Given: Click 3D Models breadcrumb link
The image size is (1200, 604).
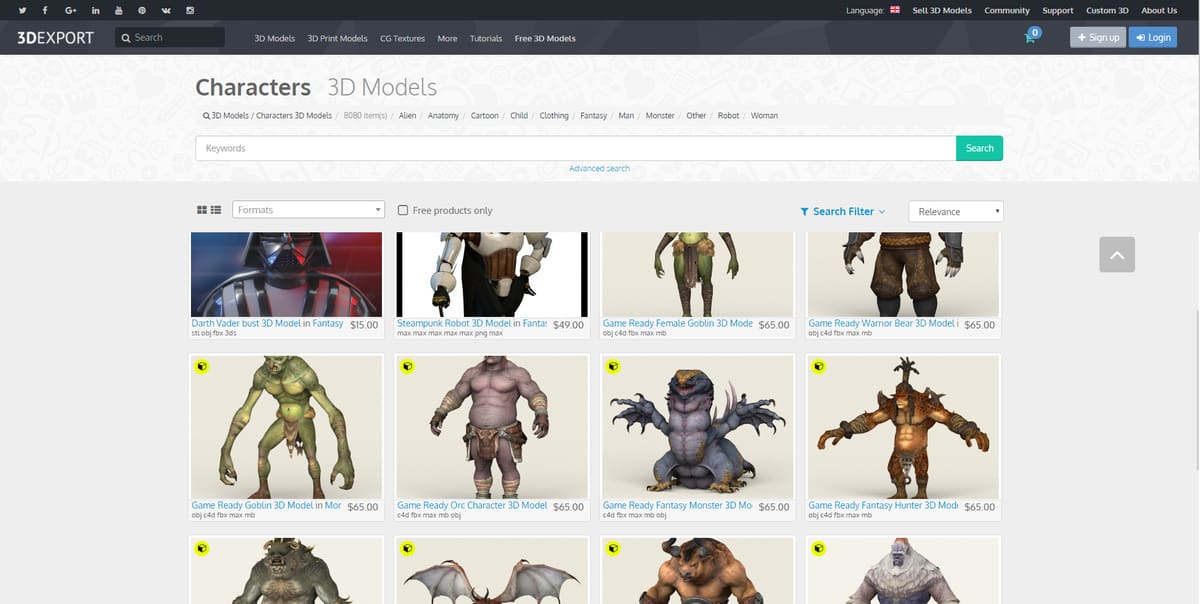Looking at the screenshot, I should [x=230, y=116].
